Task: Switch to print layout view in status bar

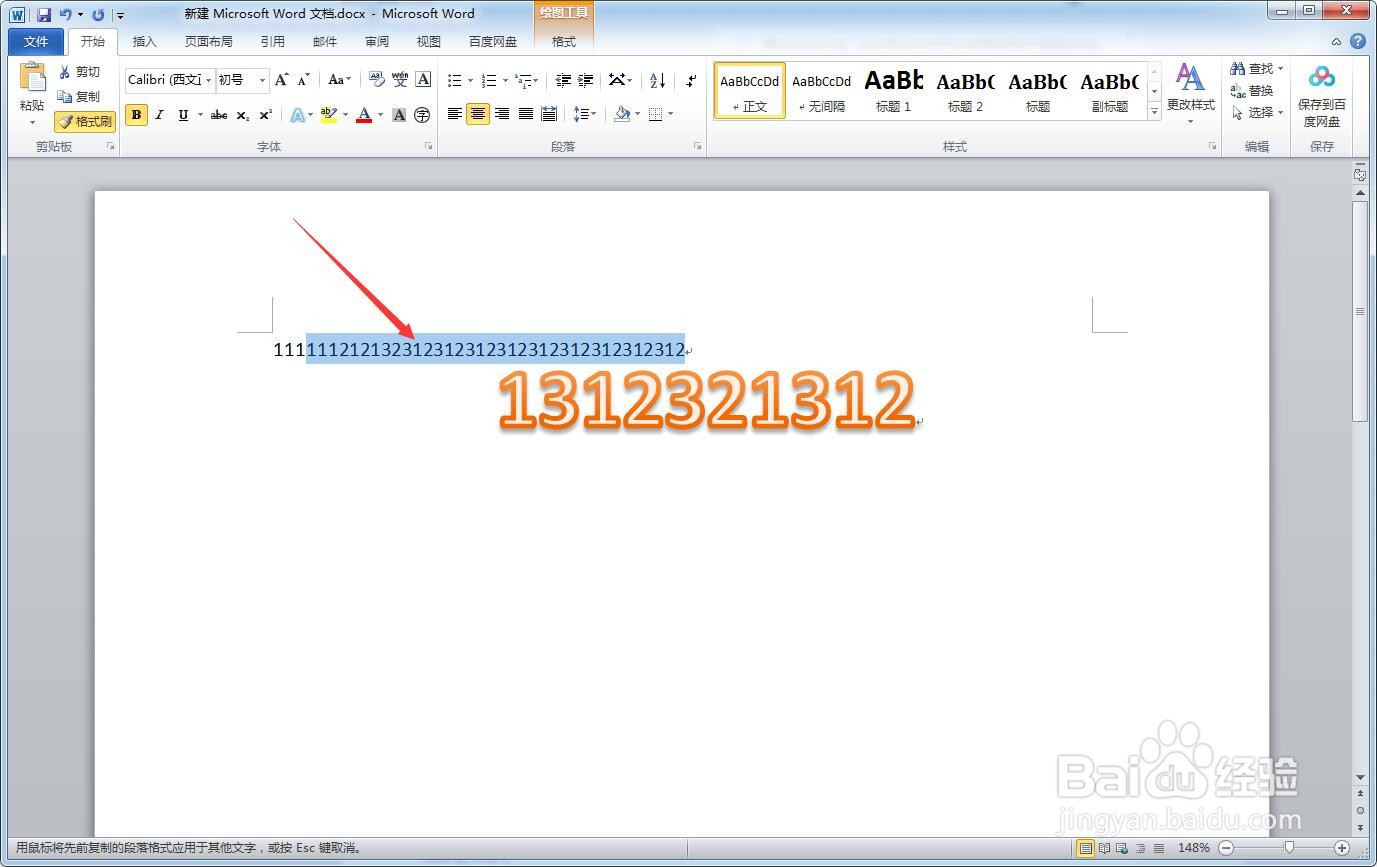Action: click(x=1085, y=848)
